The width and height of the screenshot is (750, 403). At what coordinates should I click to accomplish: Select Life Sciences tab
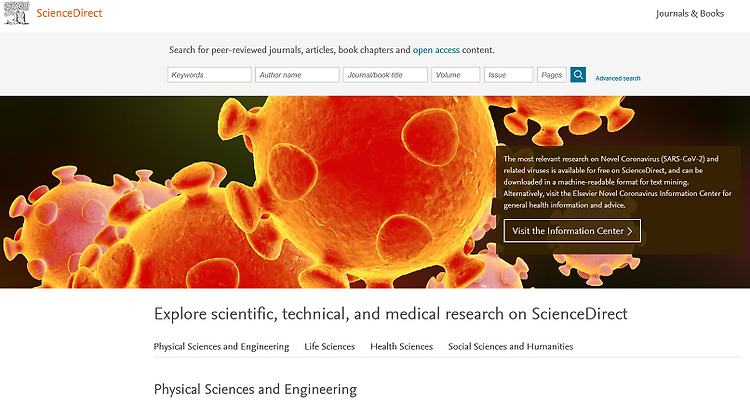pos(330,347)
